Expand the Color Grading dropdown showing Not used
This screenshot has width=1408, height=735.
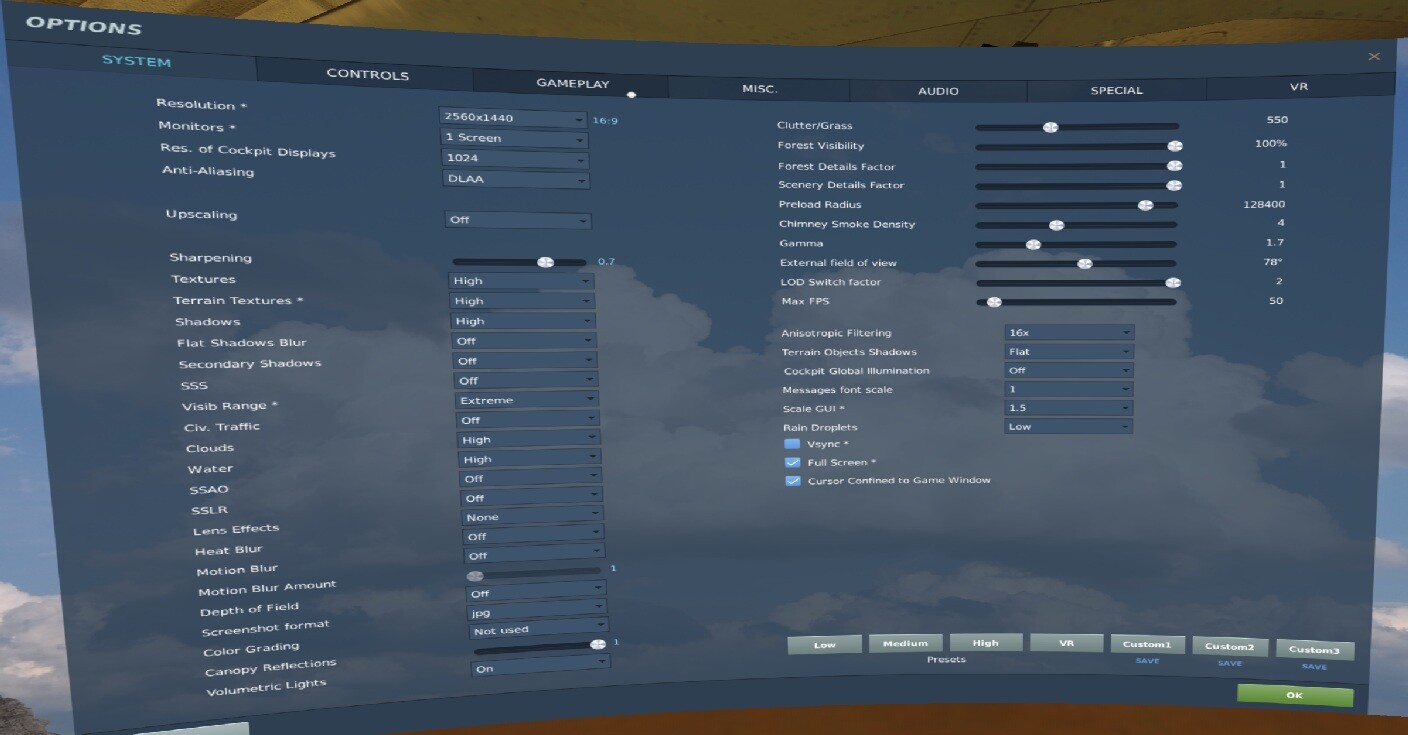pyautogui.click(x=538, y=630)
